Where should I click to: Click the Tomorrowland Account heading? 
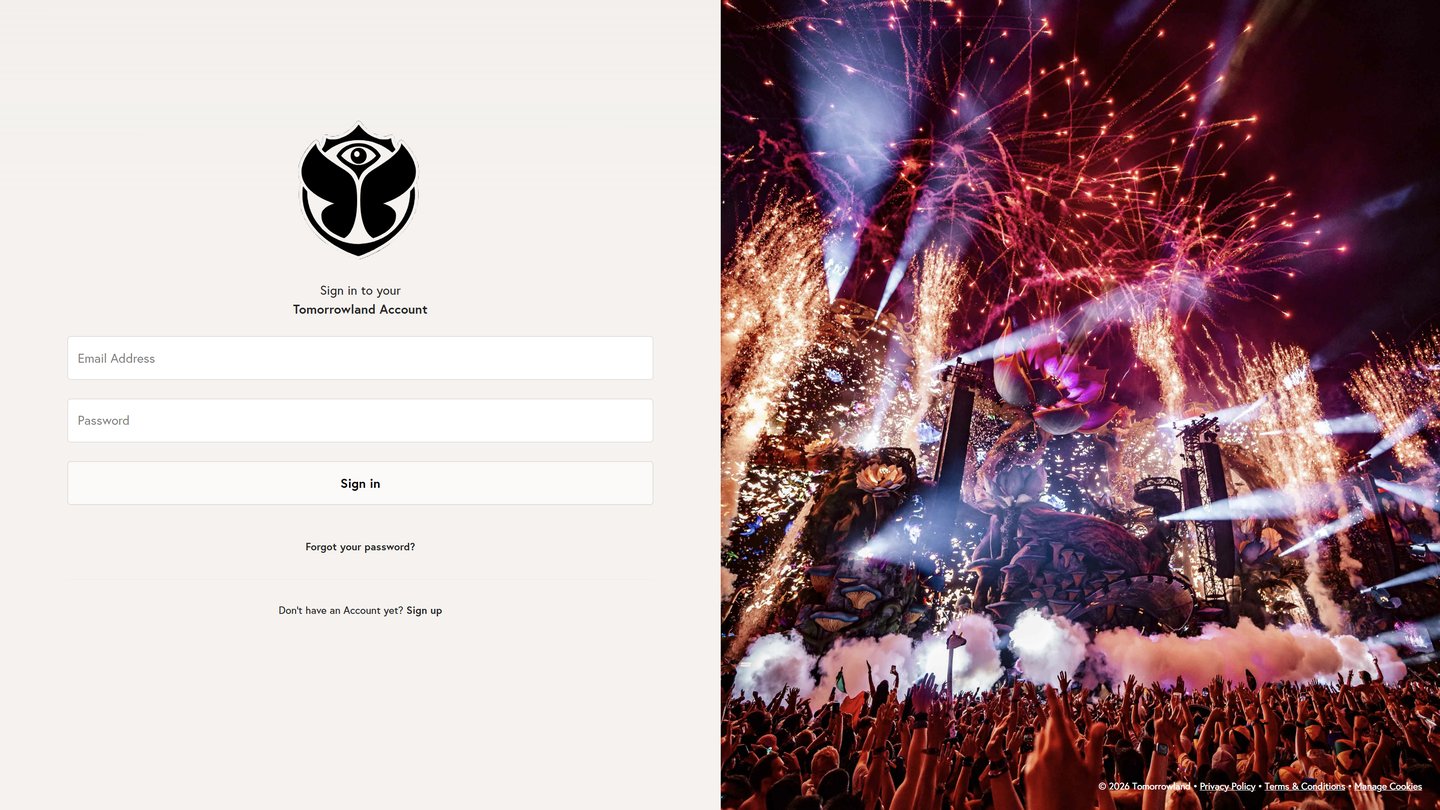(x=360, y=310)
